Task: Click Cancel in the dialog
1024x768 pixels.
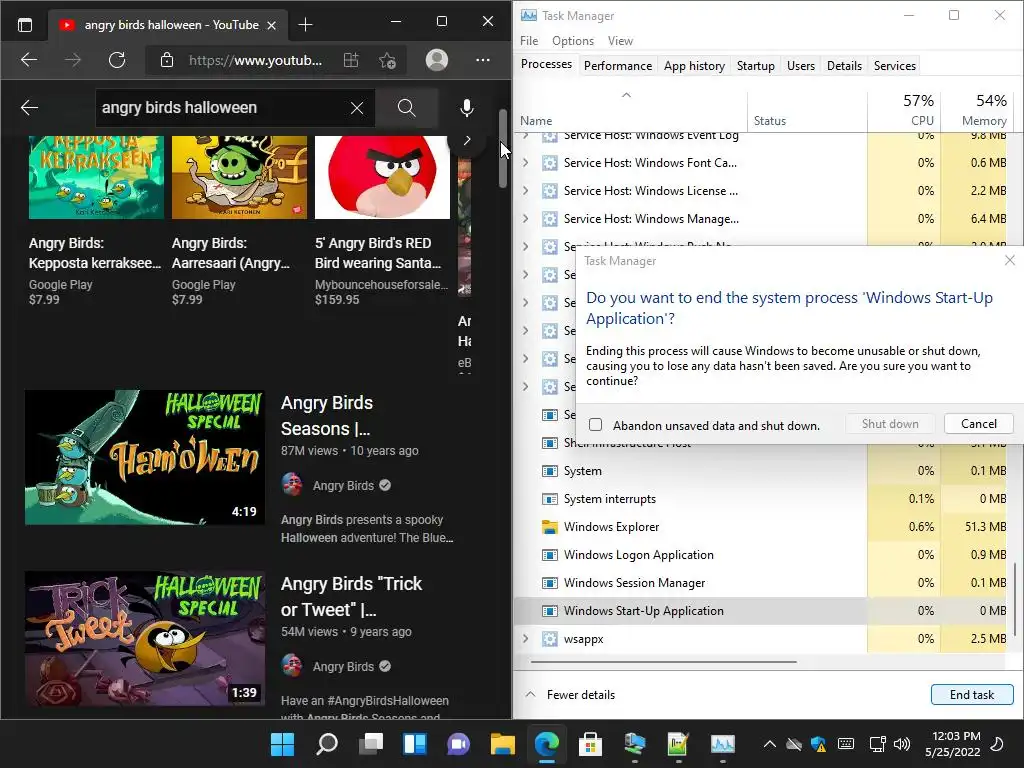Action: click(979, 424)
